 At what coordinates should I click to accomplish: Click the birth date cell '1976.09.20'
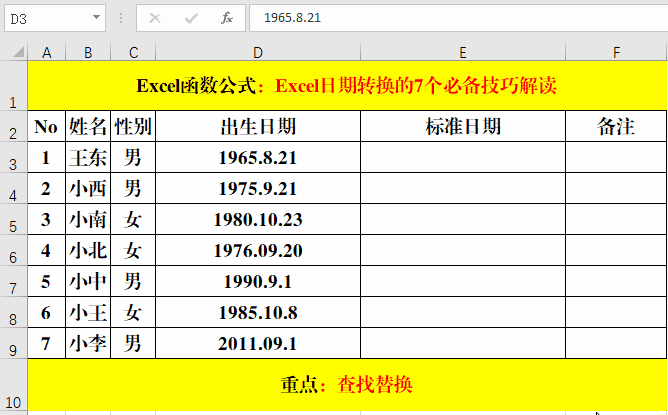point(258,251)
